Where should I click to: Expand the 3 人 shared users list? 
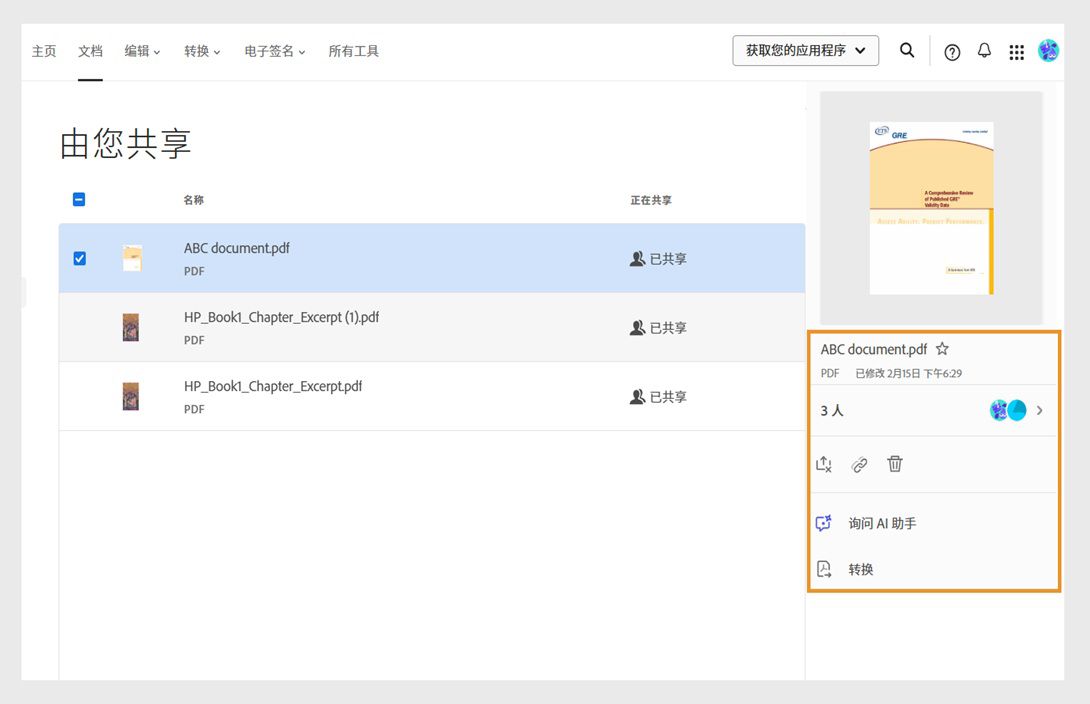(x=1038, y=410)
